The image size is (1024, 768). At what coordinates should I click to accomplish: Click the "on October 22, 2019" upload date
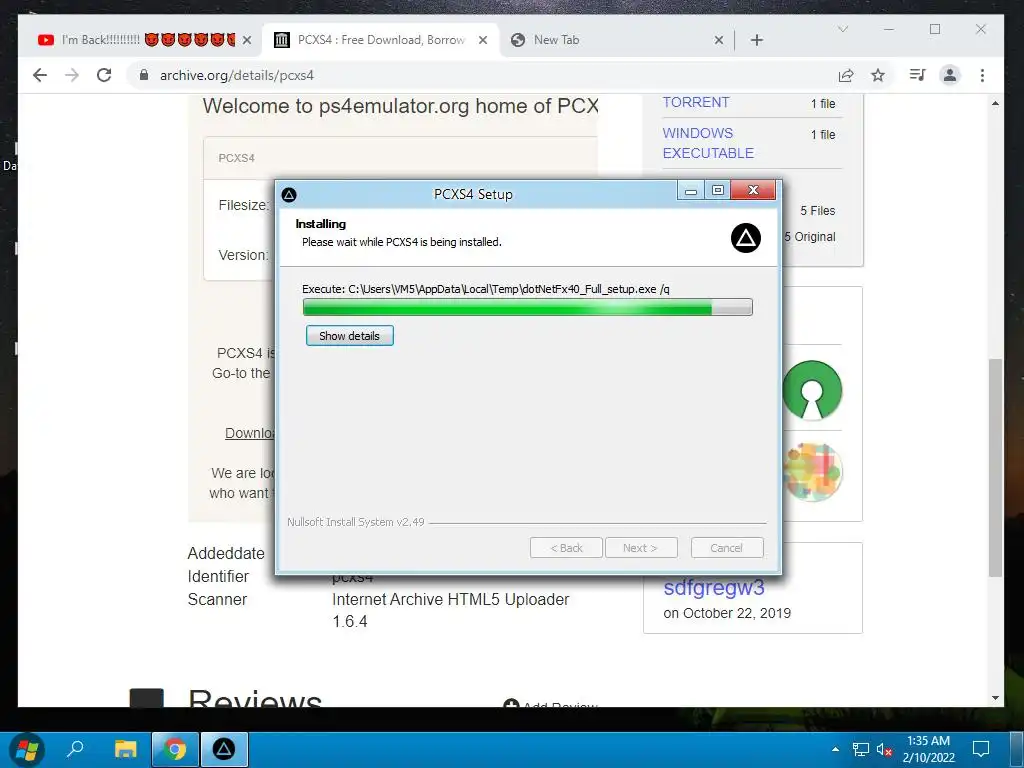(x=727, y=613)
